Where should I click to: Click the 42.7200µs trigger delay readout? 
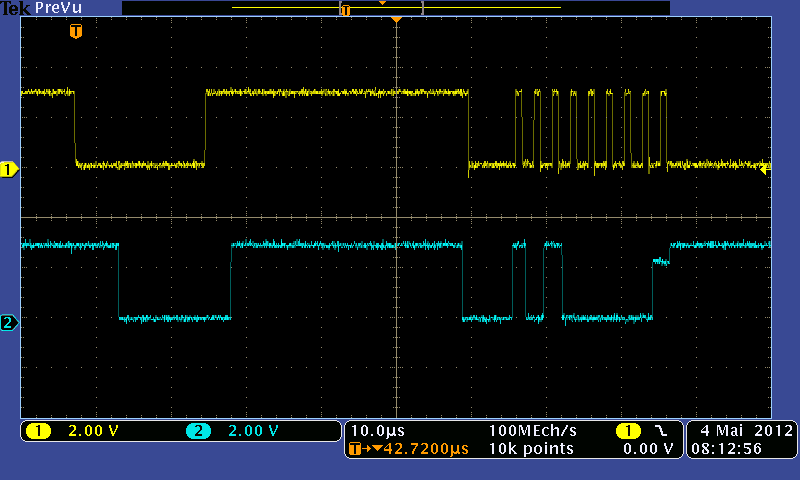(426, 449)
